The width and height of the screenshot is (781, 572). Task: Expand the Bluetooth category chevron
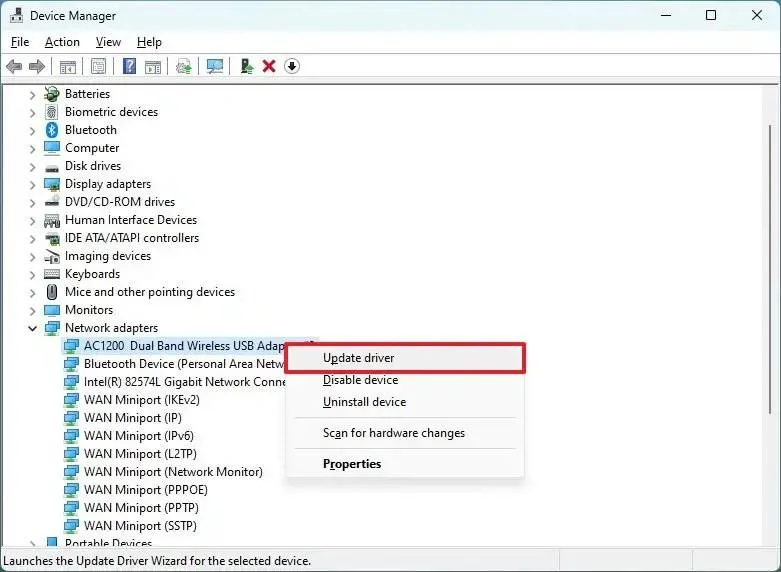click(x=32, y=131)
